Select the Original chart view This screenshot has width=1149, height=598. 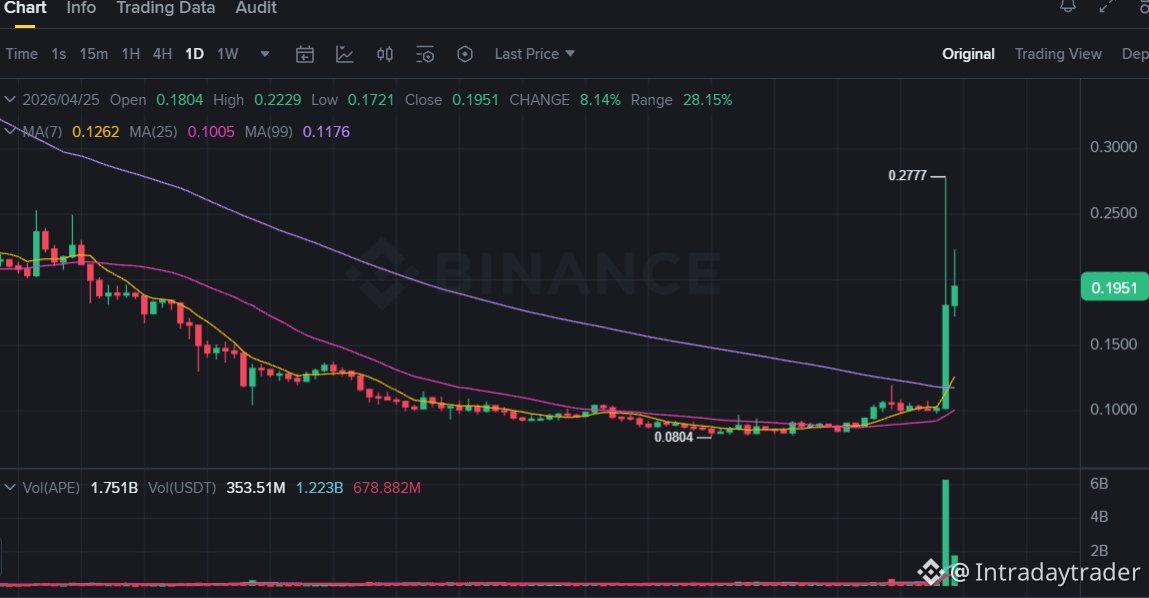(968, 54)
